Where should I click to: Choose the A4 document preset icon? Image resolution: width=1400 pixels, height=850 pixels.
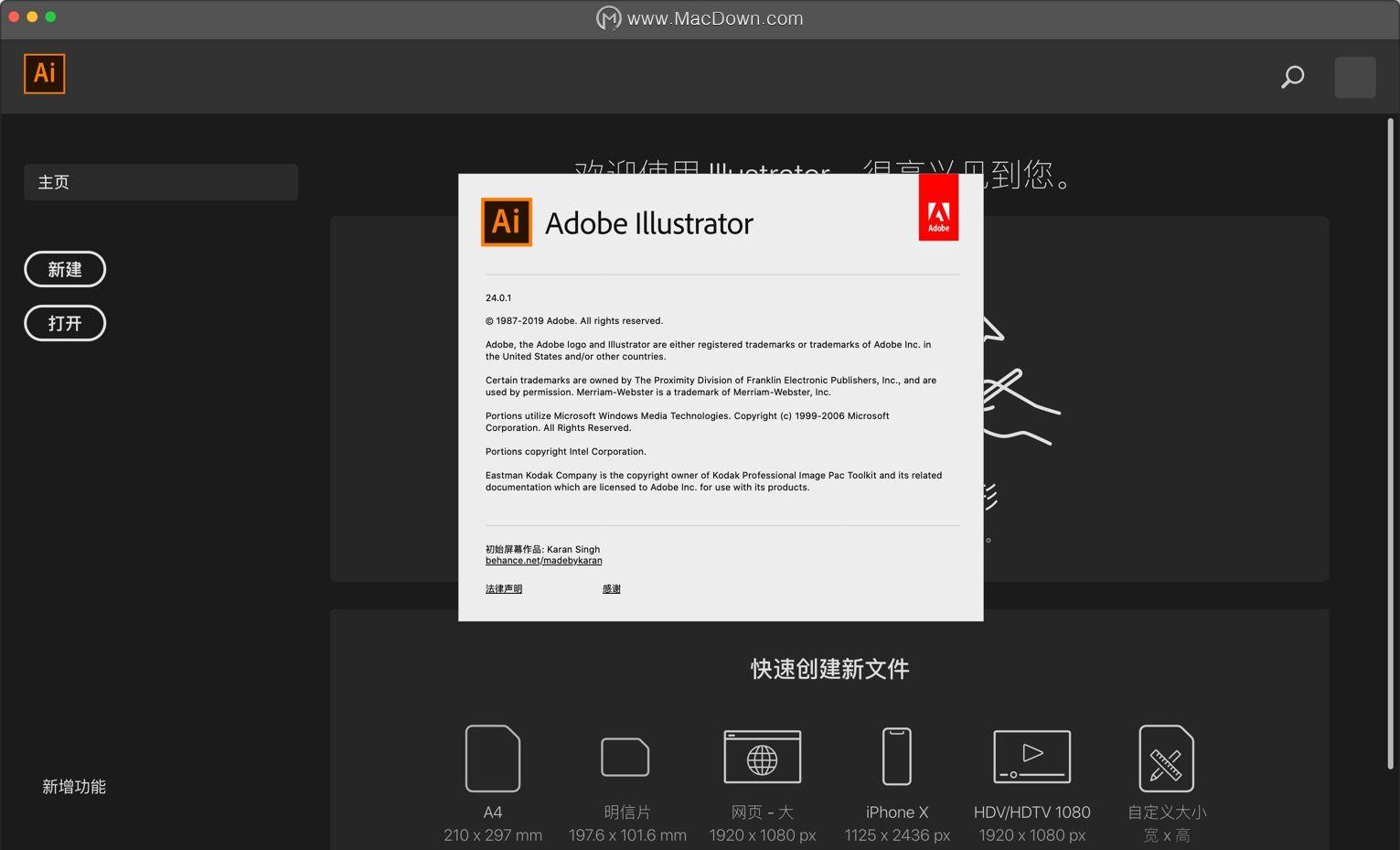pos(493,759)
